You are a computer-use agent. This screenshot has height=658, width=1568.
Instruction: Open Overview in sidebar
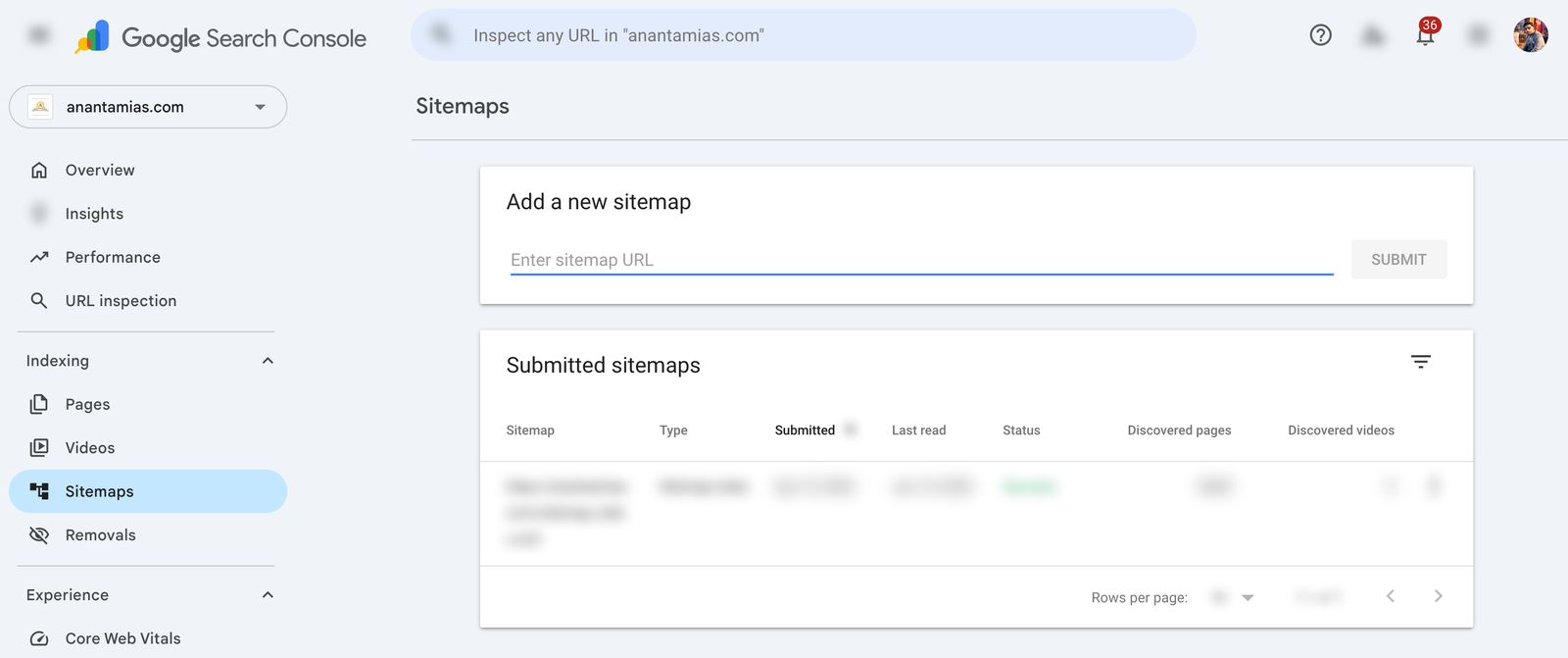point(148,170)
